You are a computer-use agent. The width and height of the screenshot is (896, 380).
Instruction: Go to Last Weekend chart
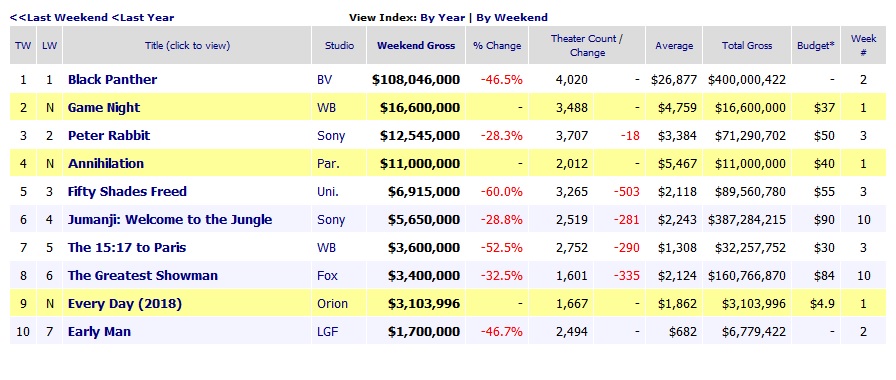(x=59, y=17)
